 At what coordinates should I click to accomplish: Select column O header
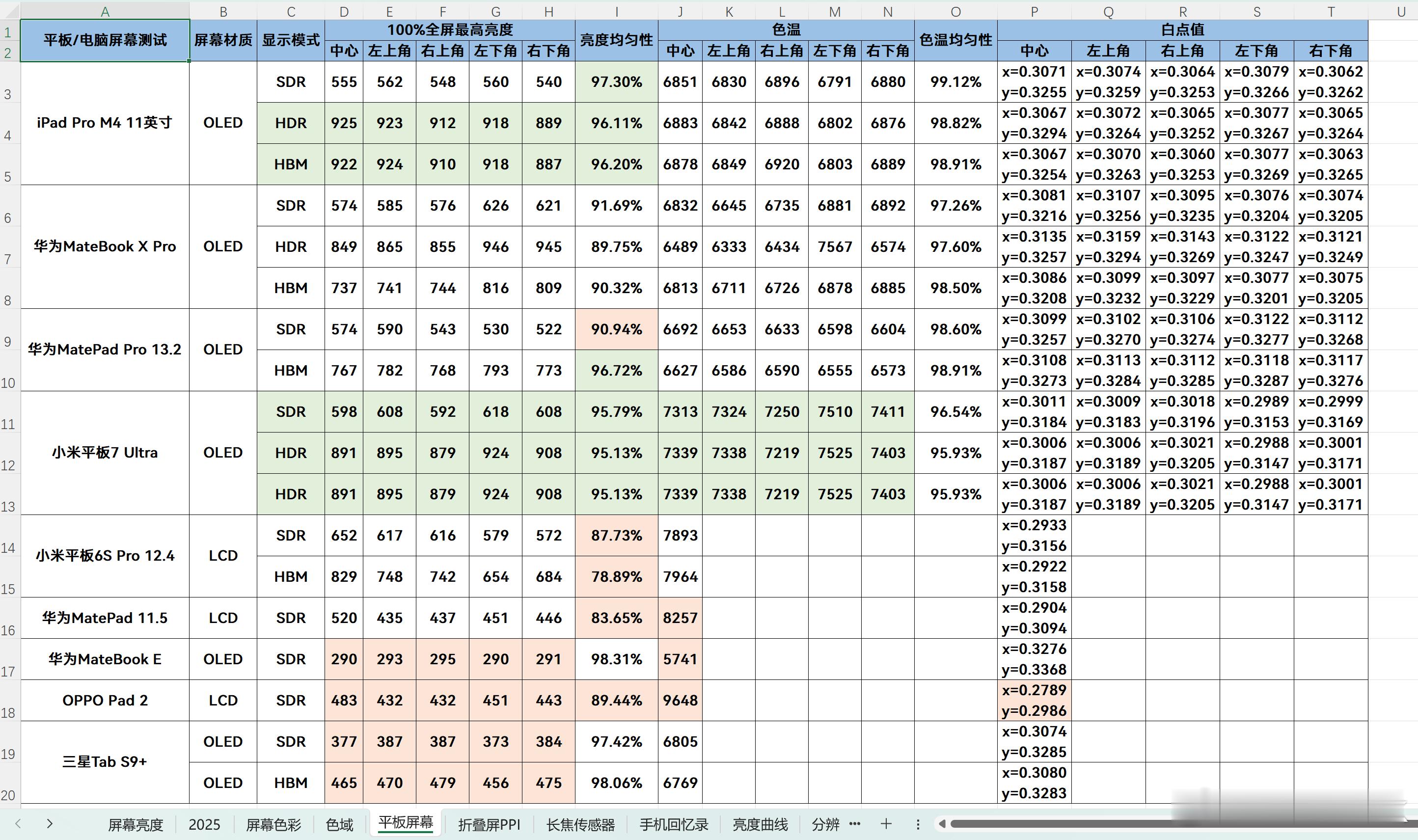pyautogui.click(x=955, y=11)
